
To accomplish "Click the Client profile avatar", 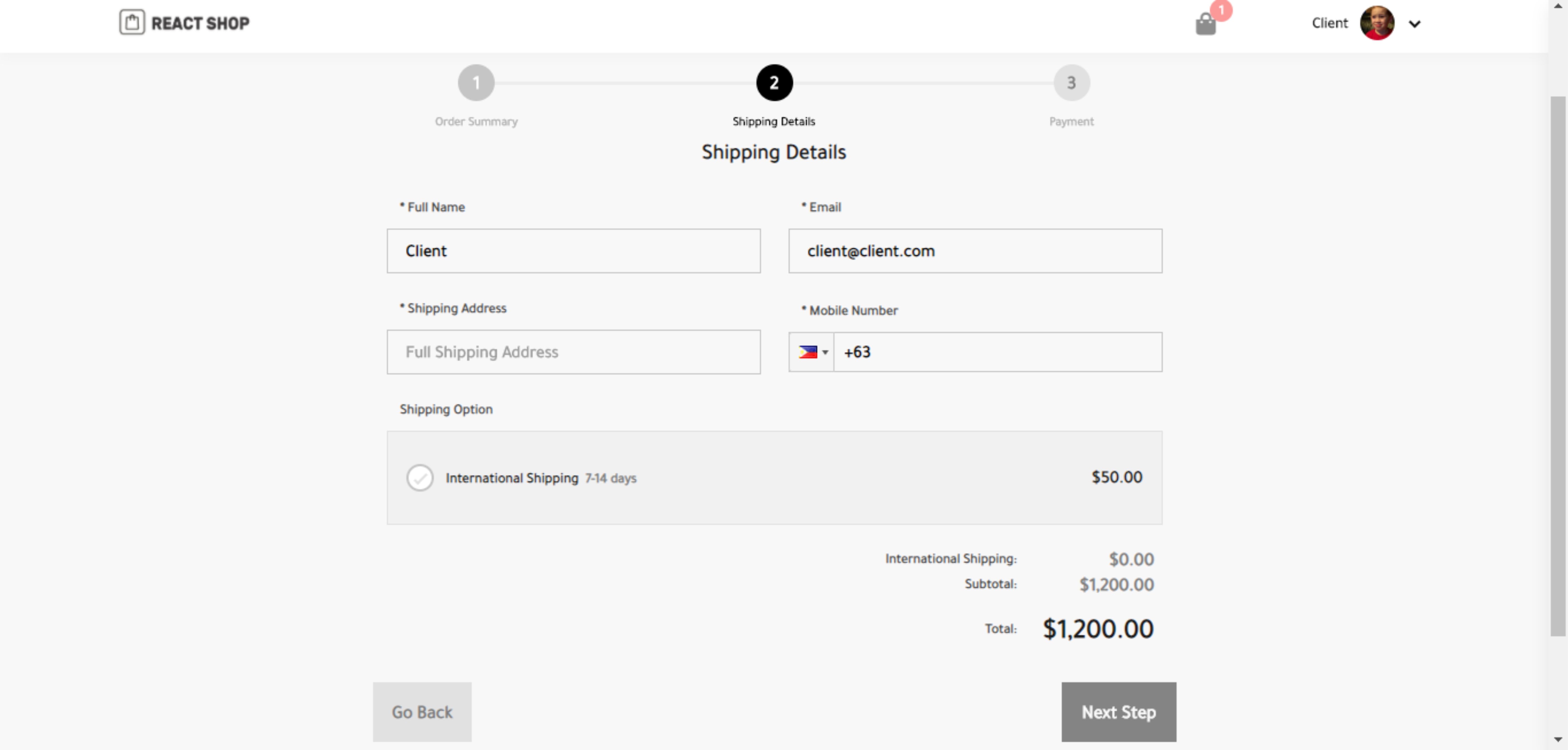I will click(1377, 23).
